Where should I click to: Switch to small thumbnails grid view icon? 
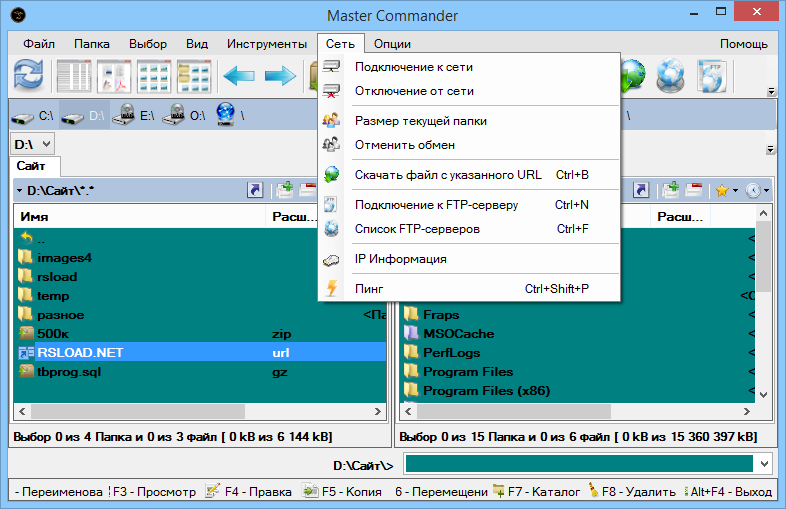154,76
